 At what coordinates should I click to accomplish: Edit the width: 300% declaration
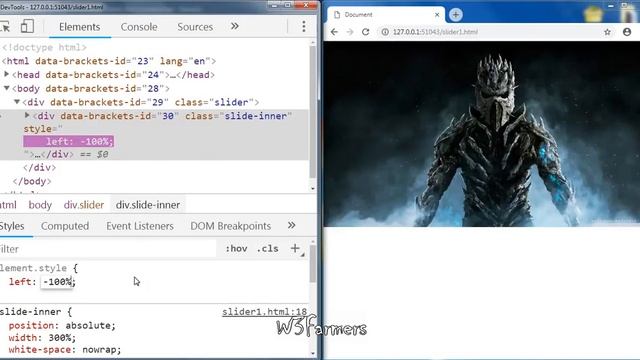pos(42,338)
